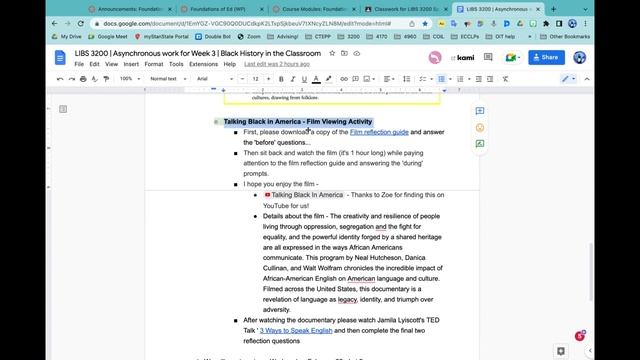Expand numbered list style dropdown arrow
640x360 pixels.
469,79
